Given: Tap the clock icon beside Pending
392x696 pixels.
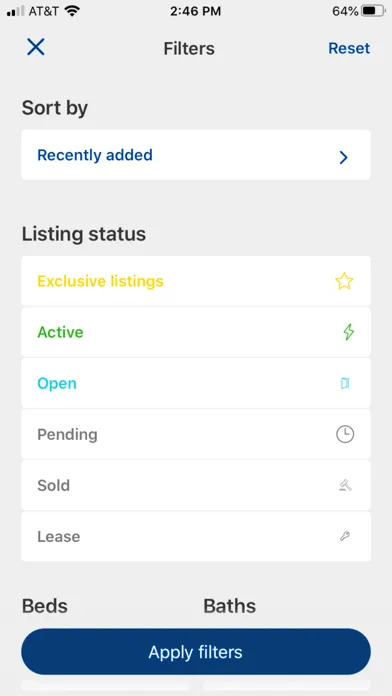Looking at the screenshot, I should click(345, 434).
